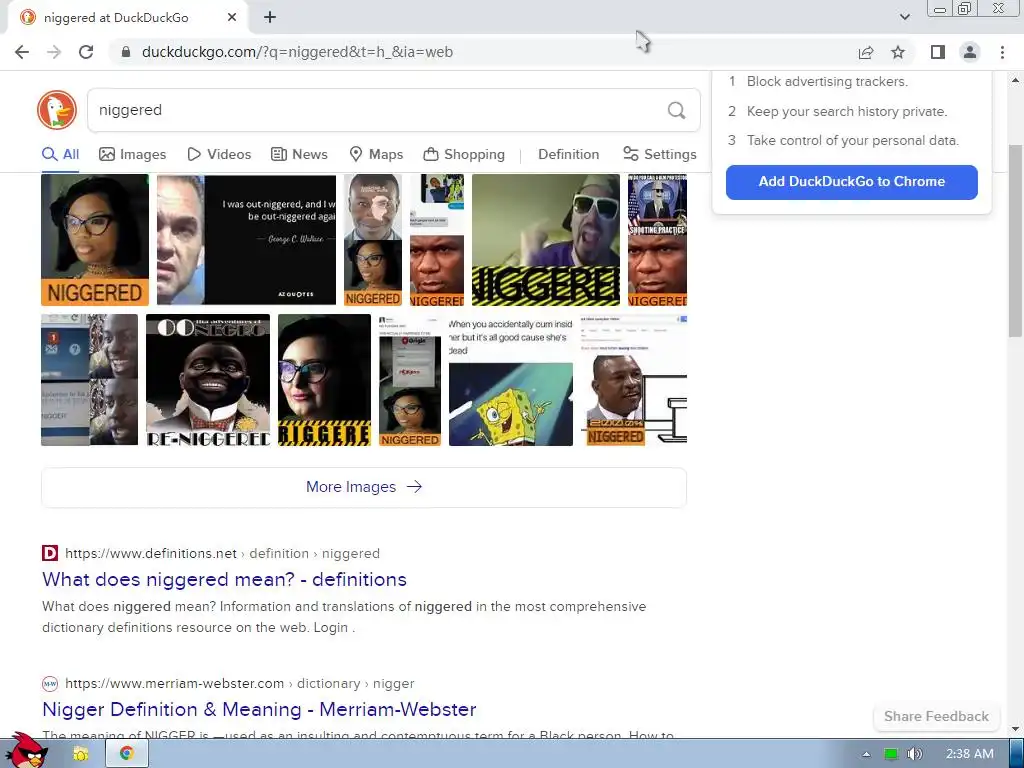Click 'Take control of your personal data.' text

853,140
